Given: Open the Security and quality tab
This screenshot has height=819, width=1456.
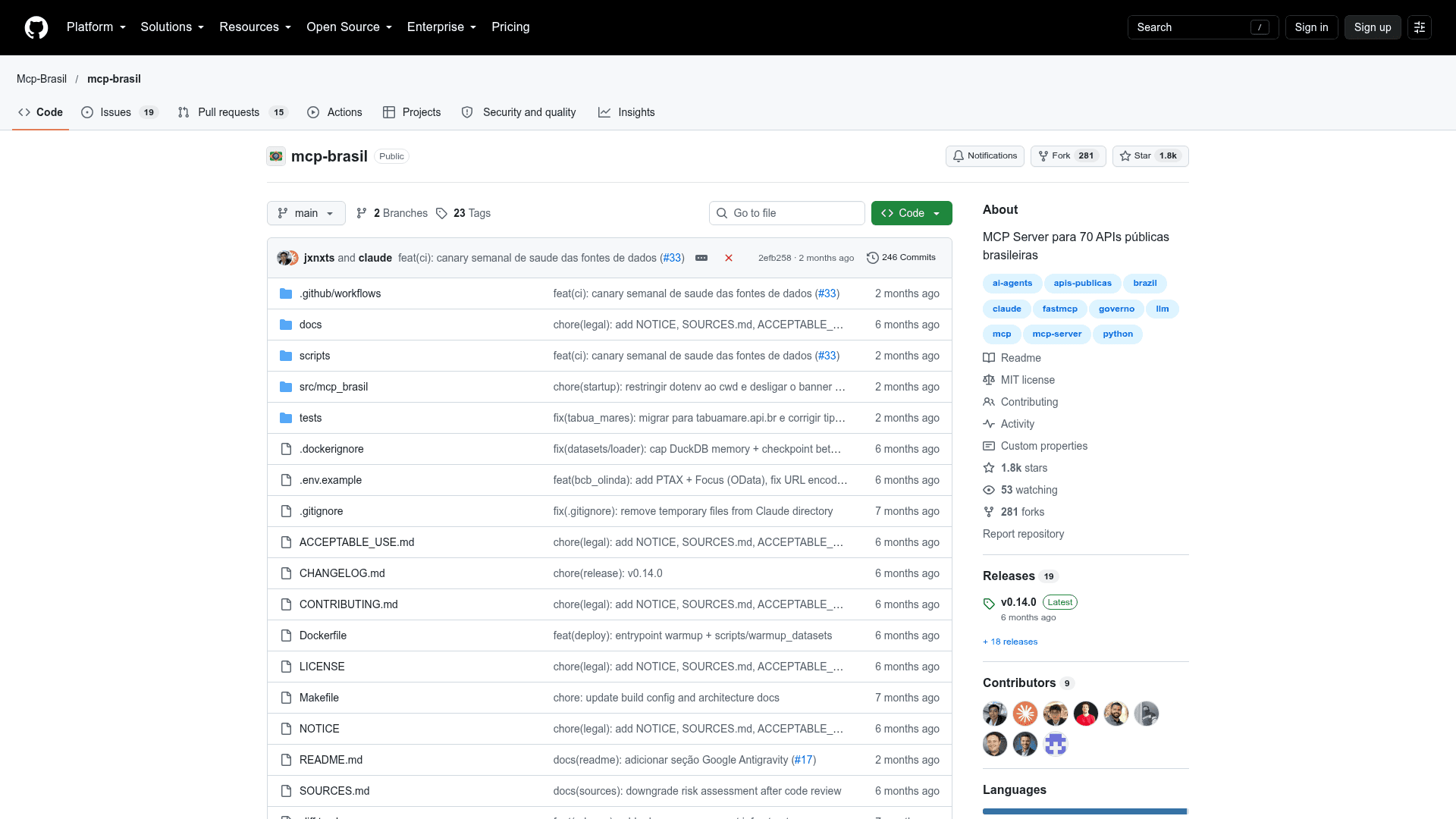Looking at the screenshot, I should click(519, 112).
